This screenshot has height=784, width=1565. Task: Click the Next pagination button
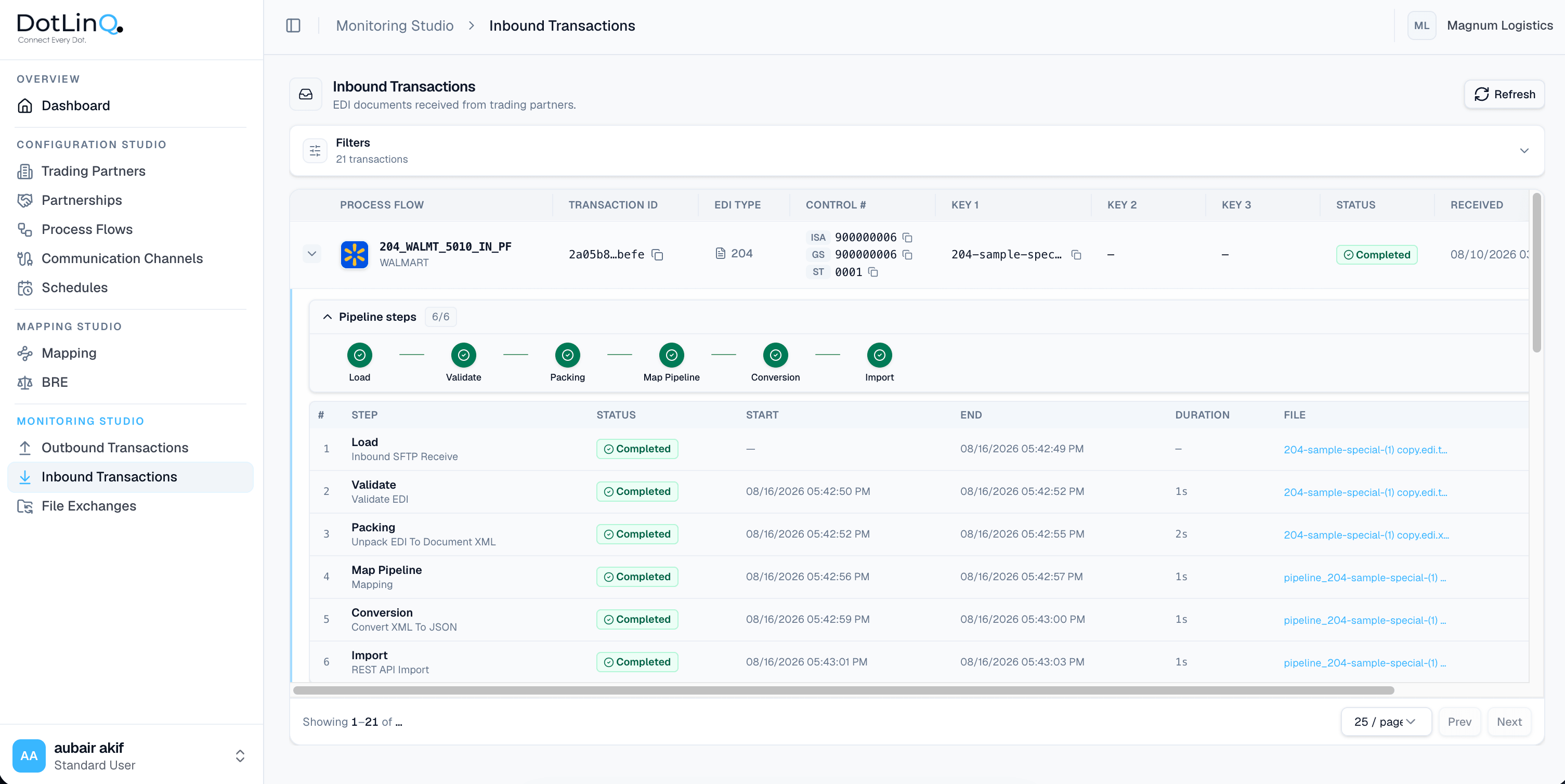(1508, 722)
